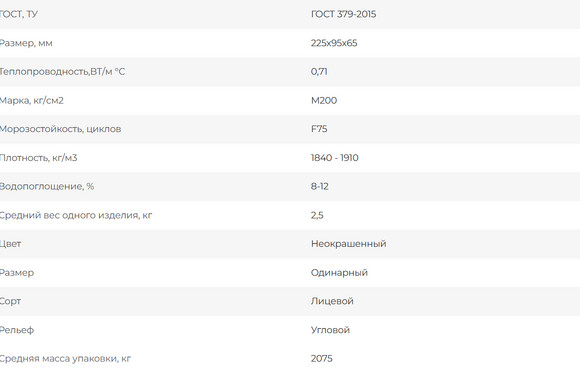The width and height of the screenshot is (580, 370).
Task: Click the average weight value 2,5
Action: pos(317,215)
